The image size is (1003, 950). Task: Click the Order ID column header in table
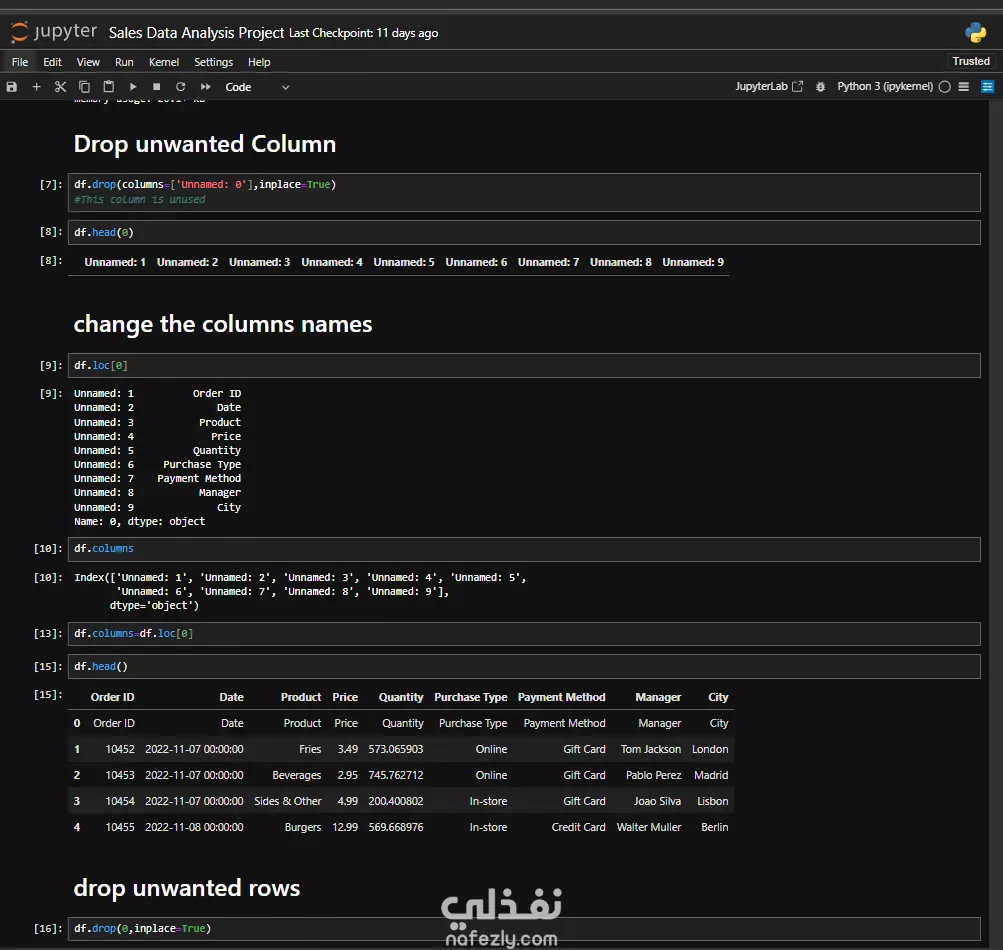pyautogui.click(x=113, y=697)
